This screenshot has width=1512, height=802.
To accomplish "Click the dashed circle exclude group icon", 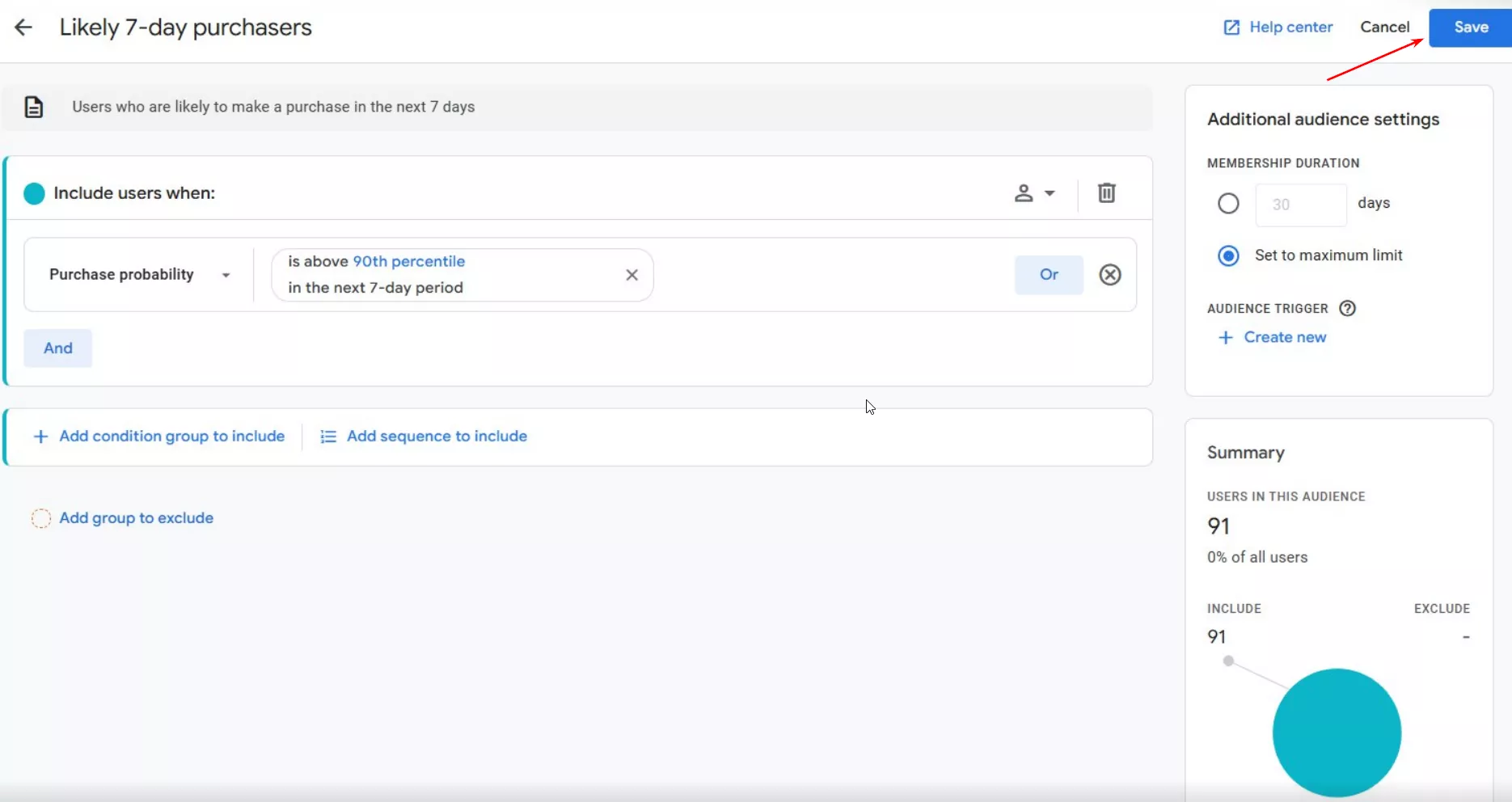I will [40, 518].
